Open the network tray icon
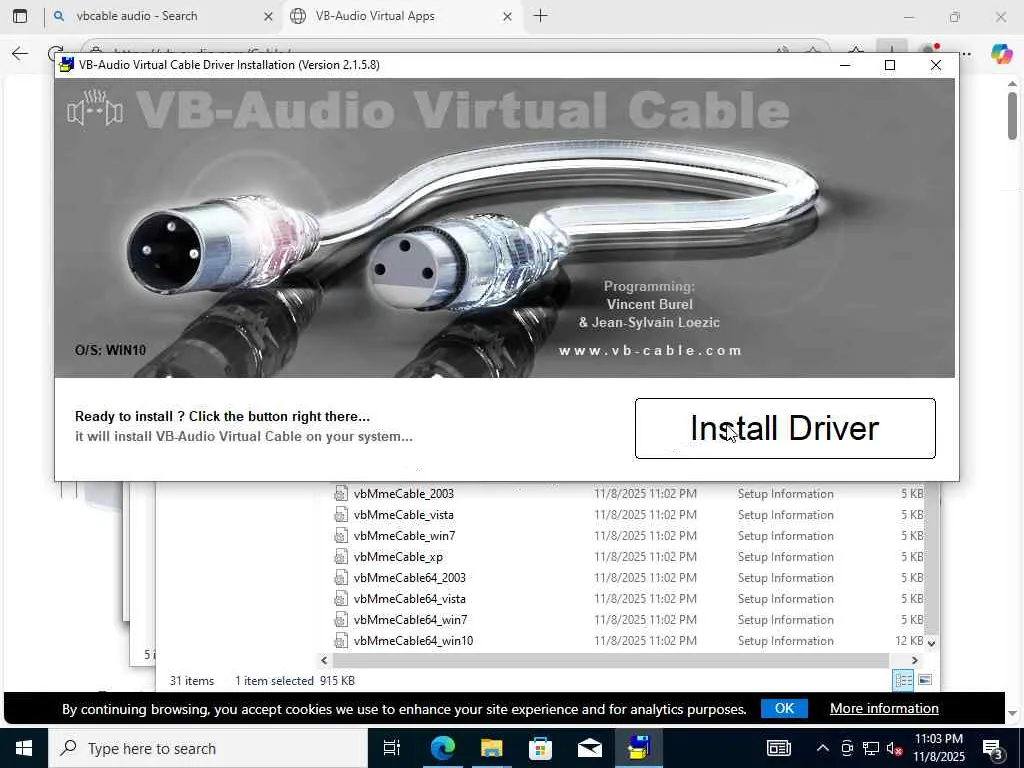1024x768 pixels. [x=871, y=748]
